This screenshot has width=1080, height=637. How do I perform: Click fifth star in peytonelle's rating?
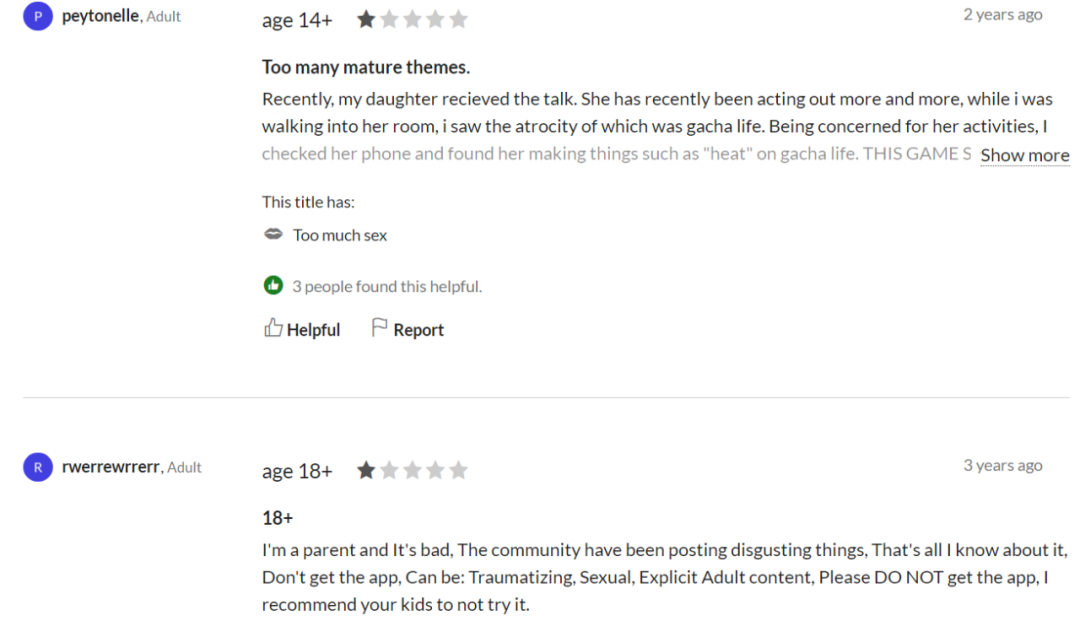click(x=458, y=19)
